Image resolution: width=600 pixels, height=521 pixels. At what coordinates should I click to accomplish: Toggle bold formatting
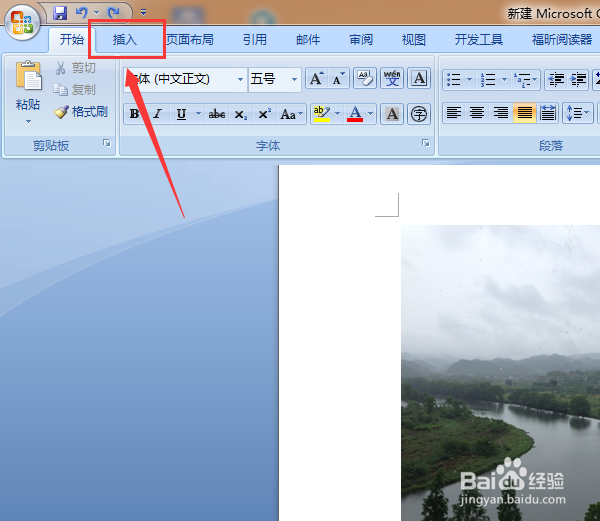(135, 114)
